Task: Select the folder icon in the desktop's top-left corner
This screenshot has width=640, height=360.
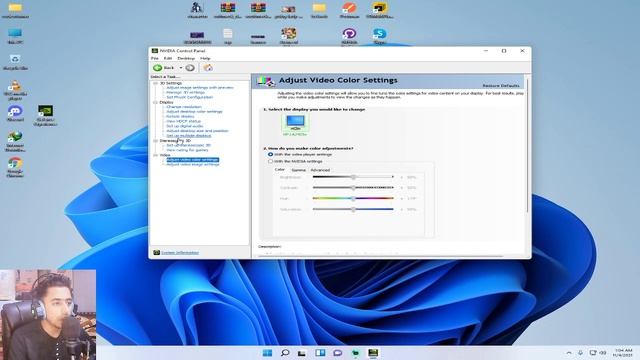Action: 15,7
